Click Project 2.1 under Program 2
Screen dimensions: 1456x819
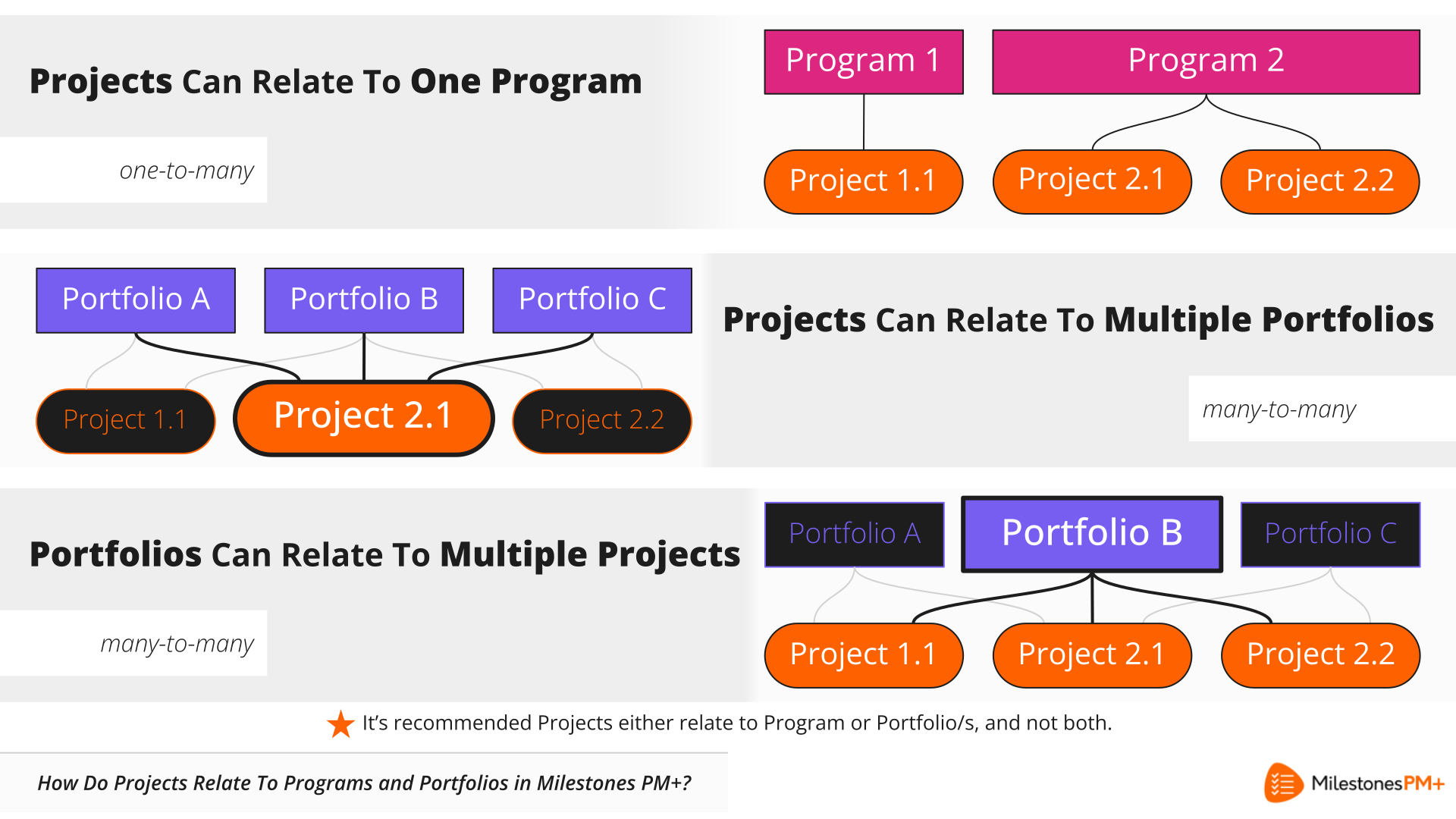(1092, 182)
